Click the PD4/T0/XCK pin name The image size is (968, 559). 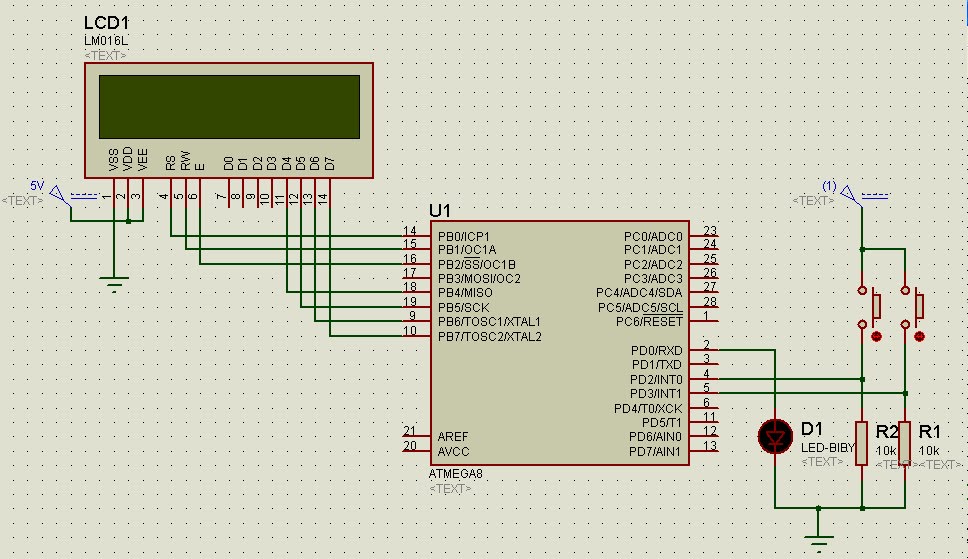(648, 409)
